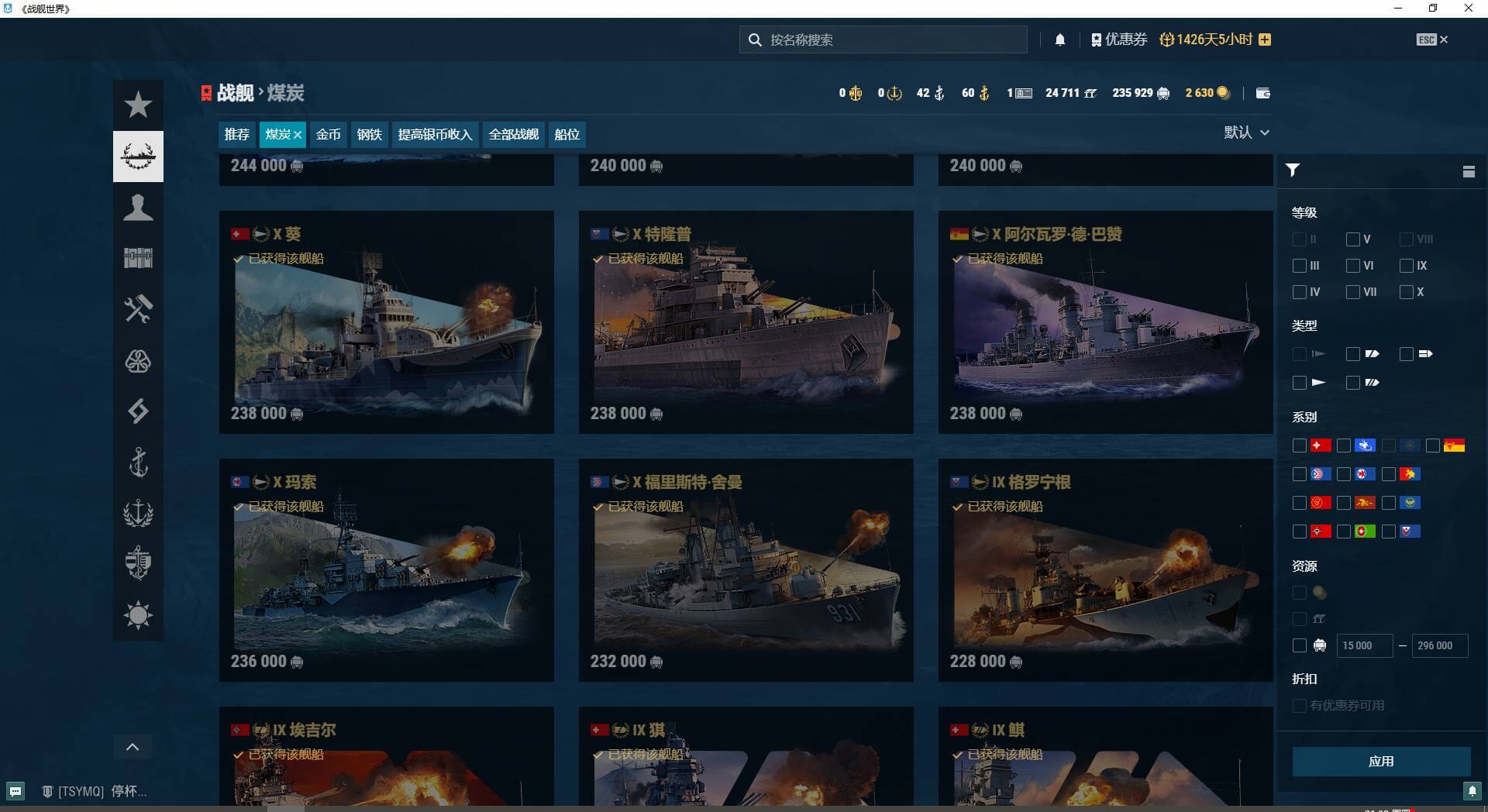Open the wallet icon beside currencies
1488x812 pixels.
coord(1262,93)
